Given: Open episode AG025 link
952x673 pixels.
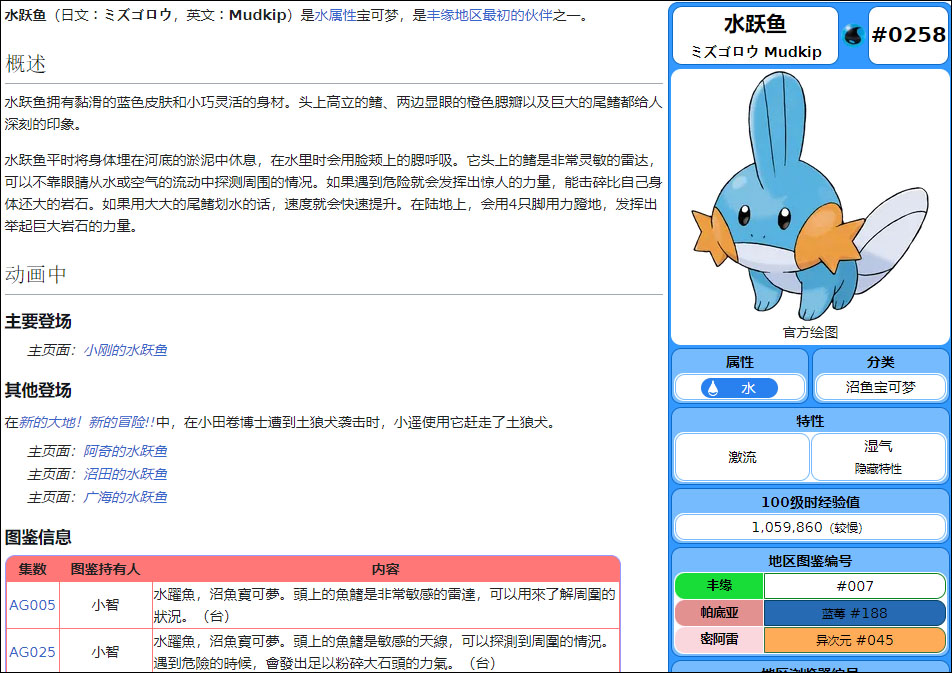Looking at the screenshot, I should tap(32, 652).
